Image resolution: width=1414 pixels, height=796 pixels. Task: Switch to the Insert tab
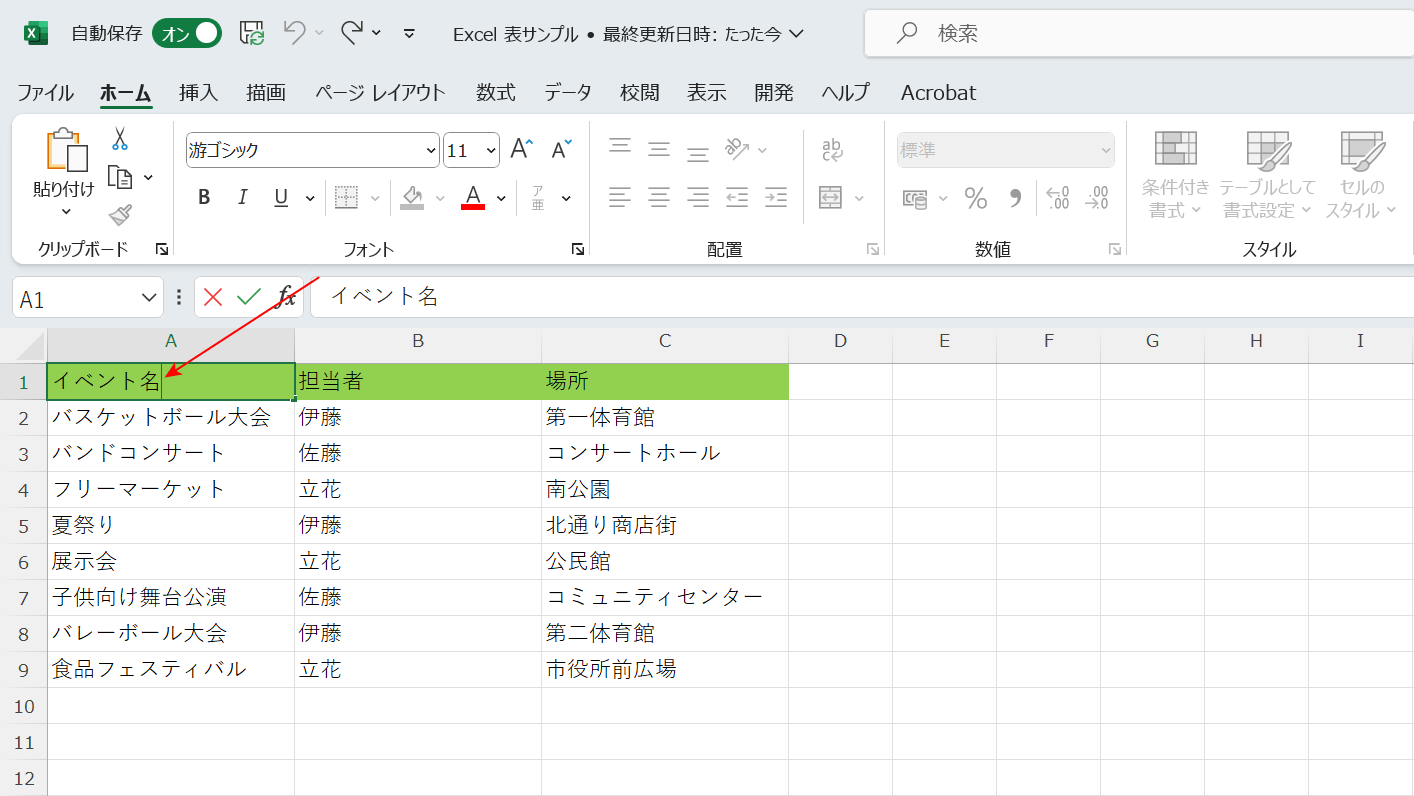coord(198,92)
